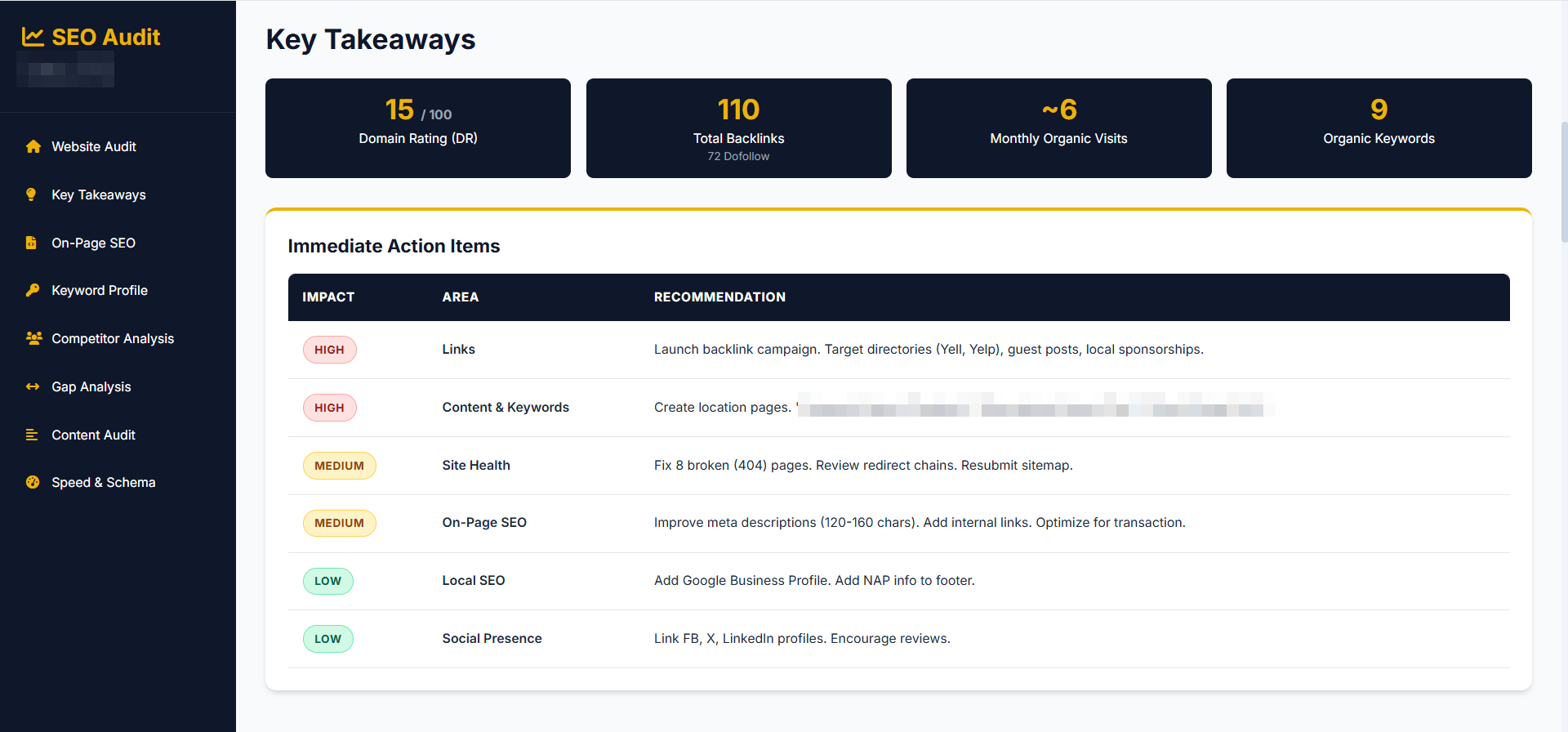
Task: Click the Fix 8 broken pages recommendation
Action: 863,466
